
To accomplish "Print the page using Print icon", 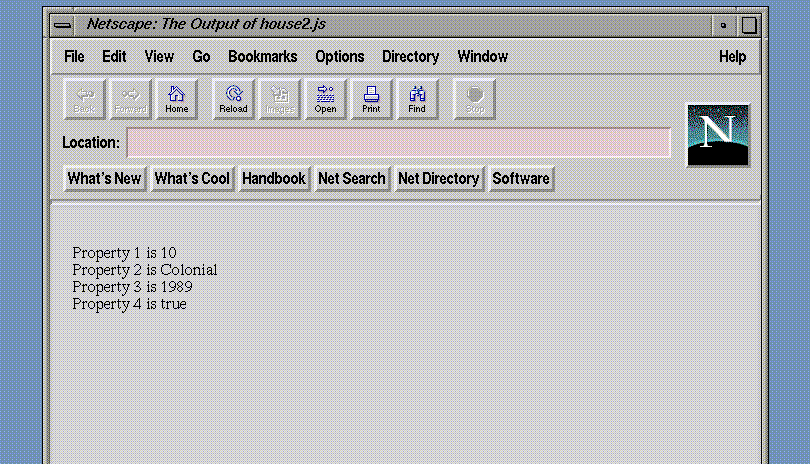I will 371,99.
